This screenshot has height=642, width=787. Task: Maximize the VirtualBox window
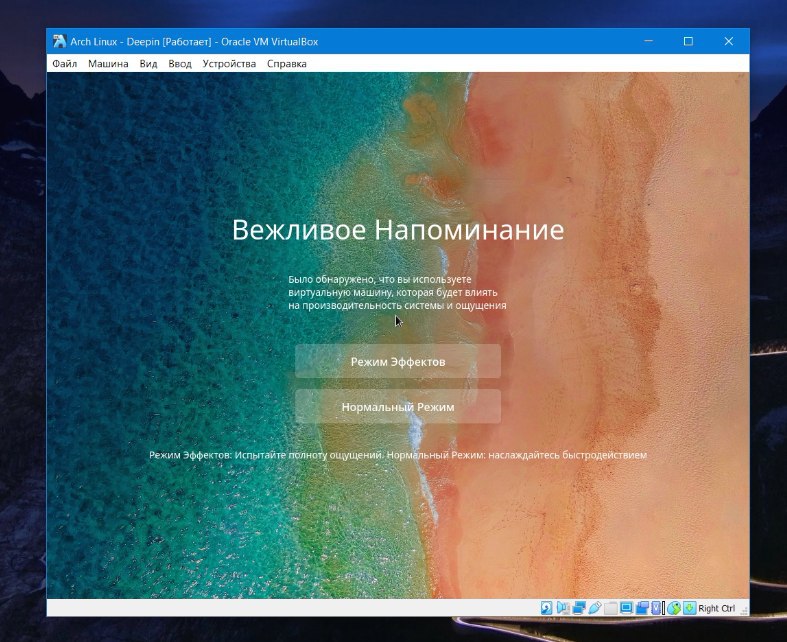point(689,41)
